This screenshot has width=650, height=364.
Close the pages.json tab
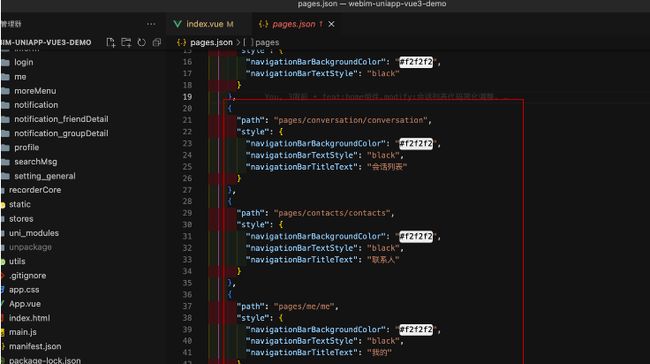(331, 24)
